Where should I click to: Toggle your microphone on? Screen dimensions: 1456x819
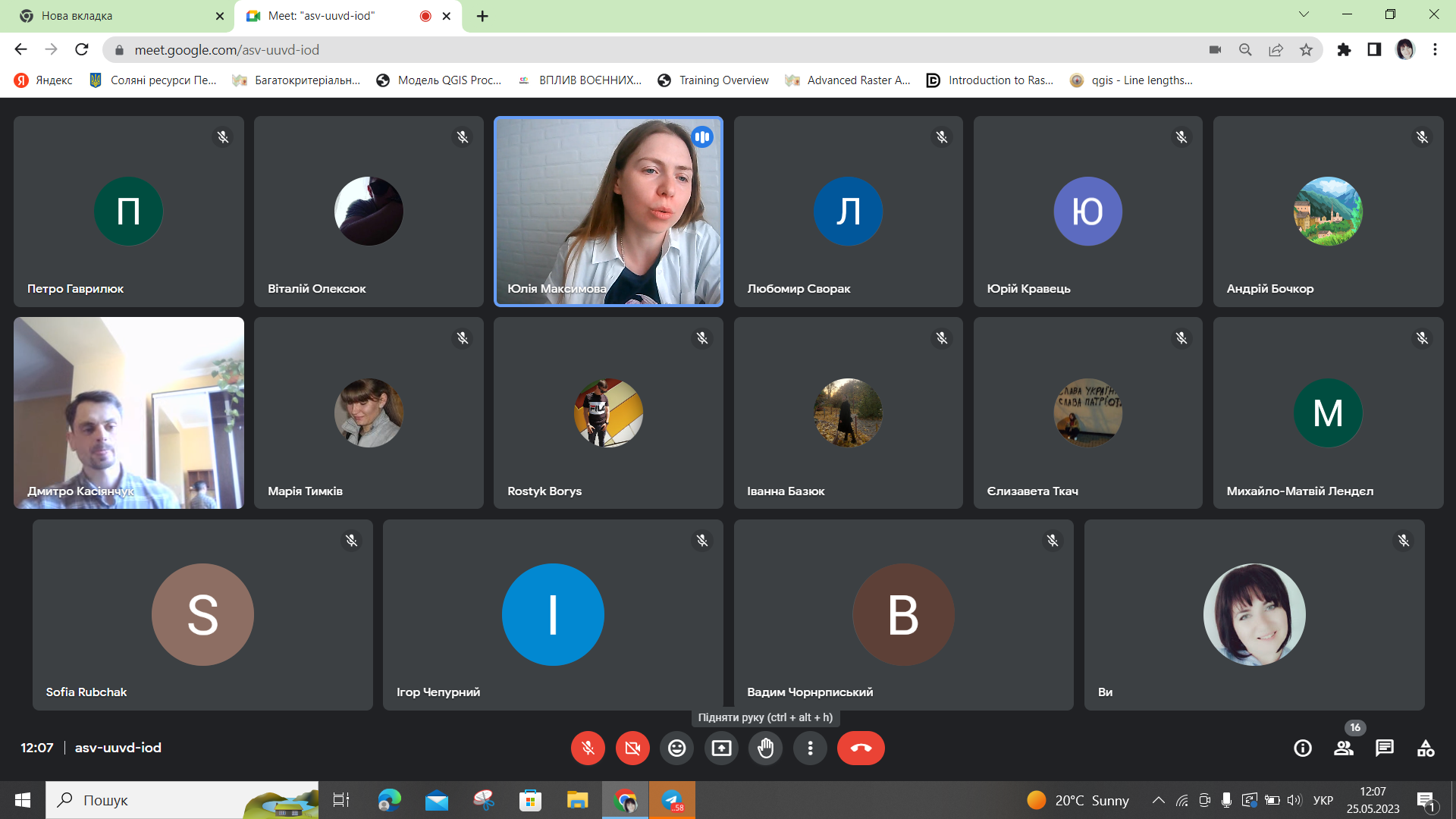[588, 748]
